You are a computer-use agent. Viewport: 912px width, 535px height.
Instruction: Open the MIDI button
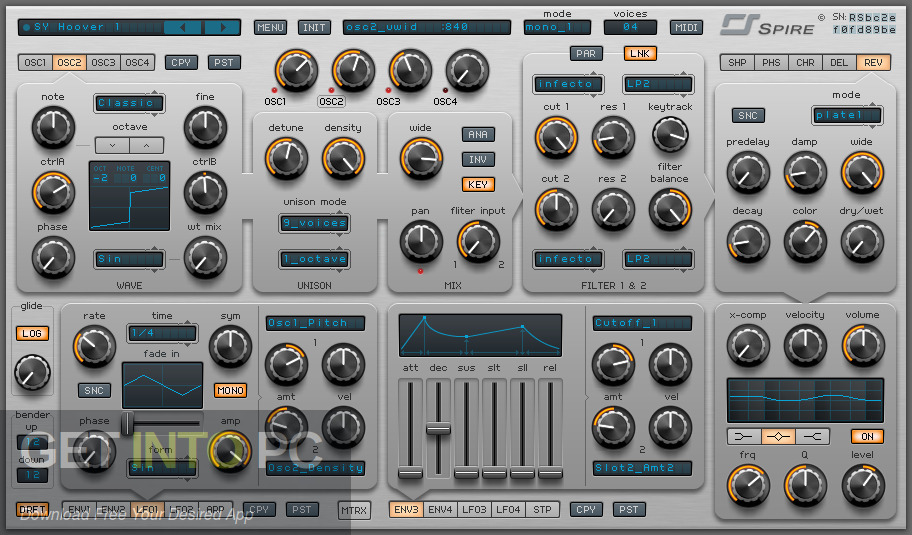[x=686, y=27]
